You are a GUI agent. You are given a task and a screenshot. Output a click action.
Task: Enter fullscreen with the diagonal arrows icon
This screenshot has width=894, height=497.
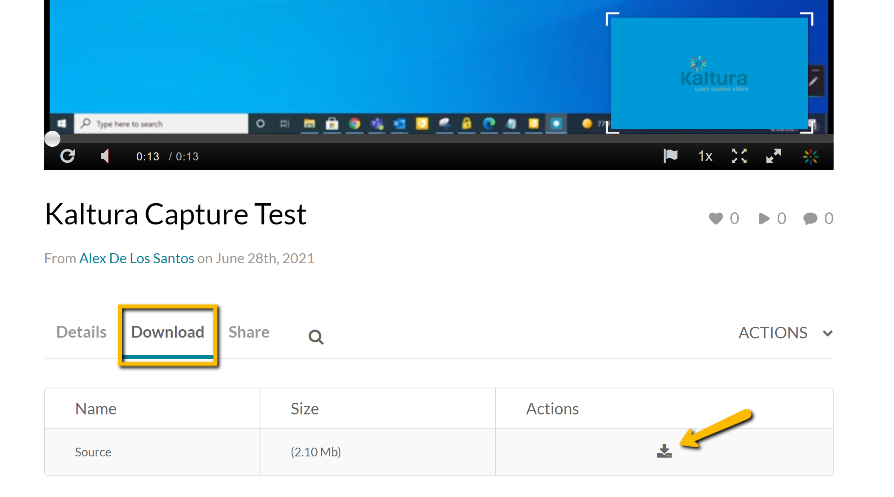pos(774,156)
